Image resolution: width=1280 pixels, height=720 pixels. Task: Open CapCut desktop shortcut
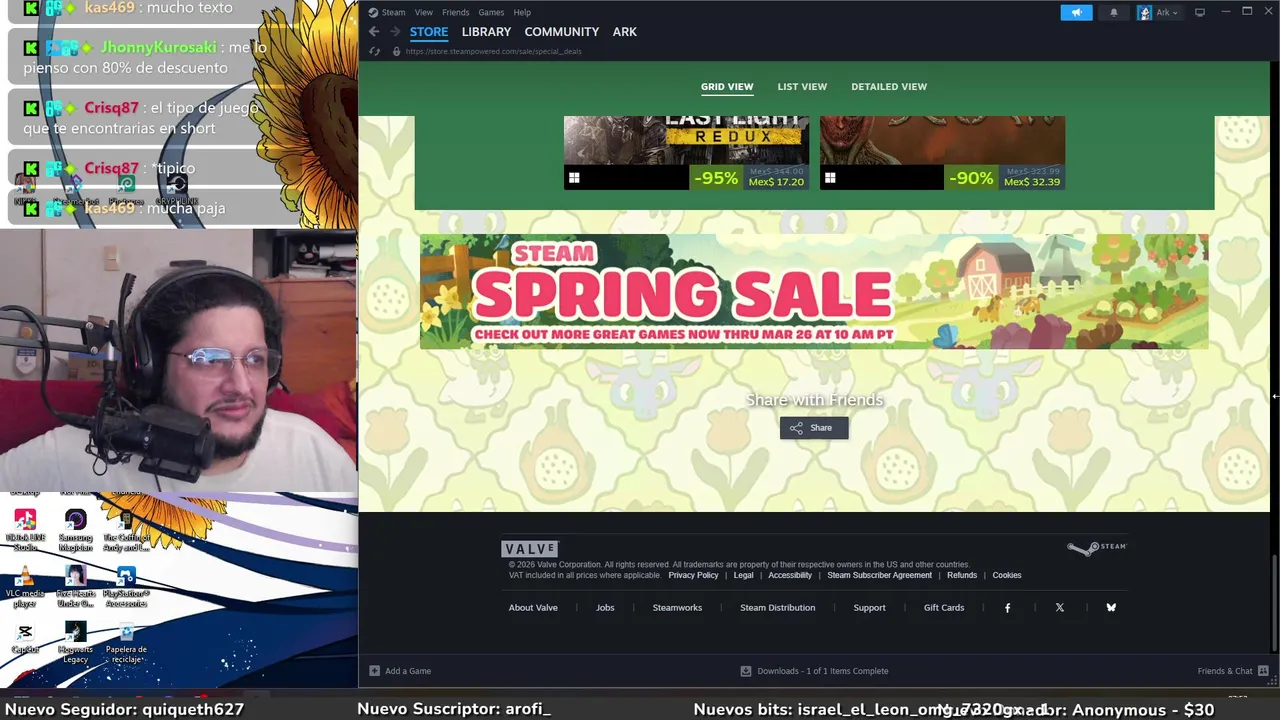[x=25, y=638]
